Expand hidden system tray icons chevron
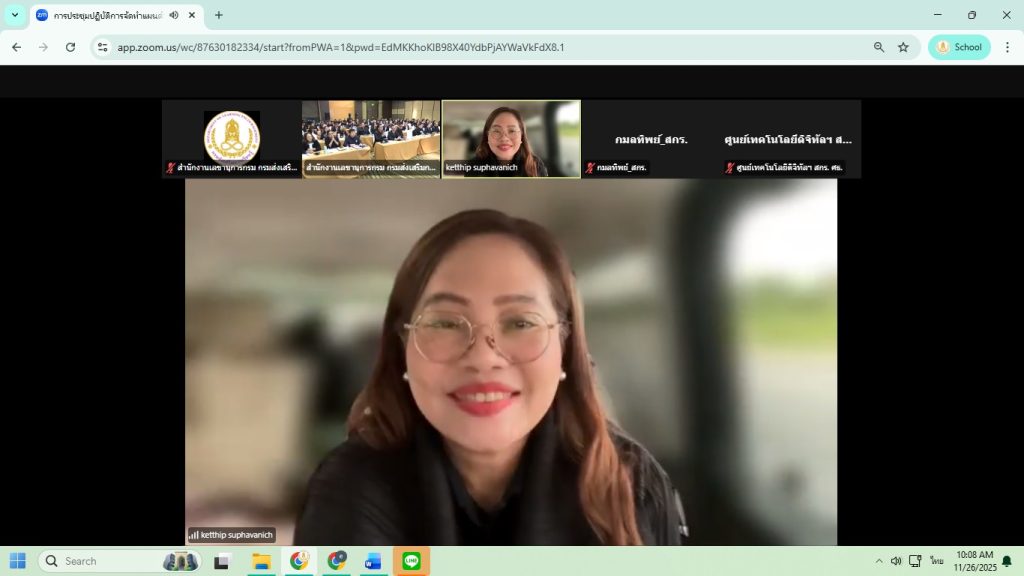Image resolution: width=1024 pixels, height=576 pixels. [x=879, y=561]
